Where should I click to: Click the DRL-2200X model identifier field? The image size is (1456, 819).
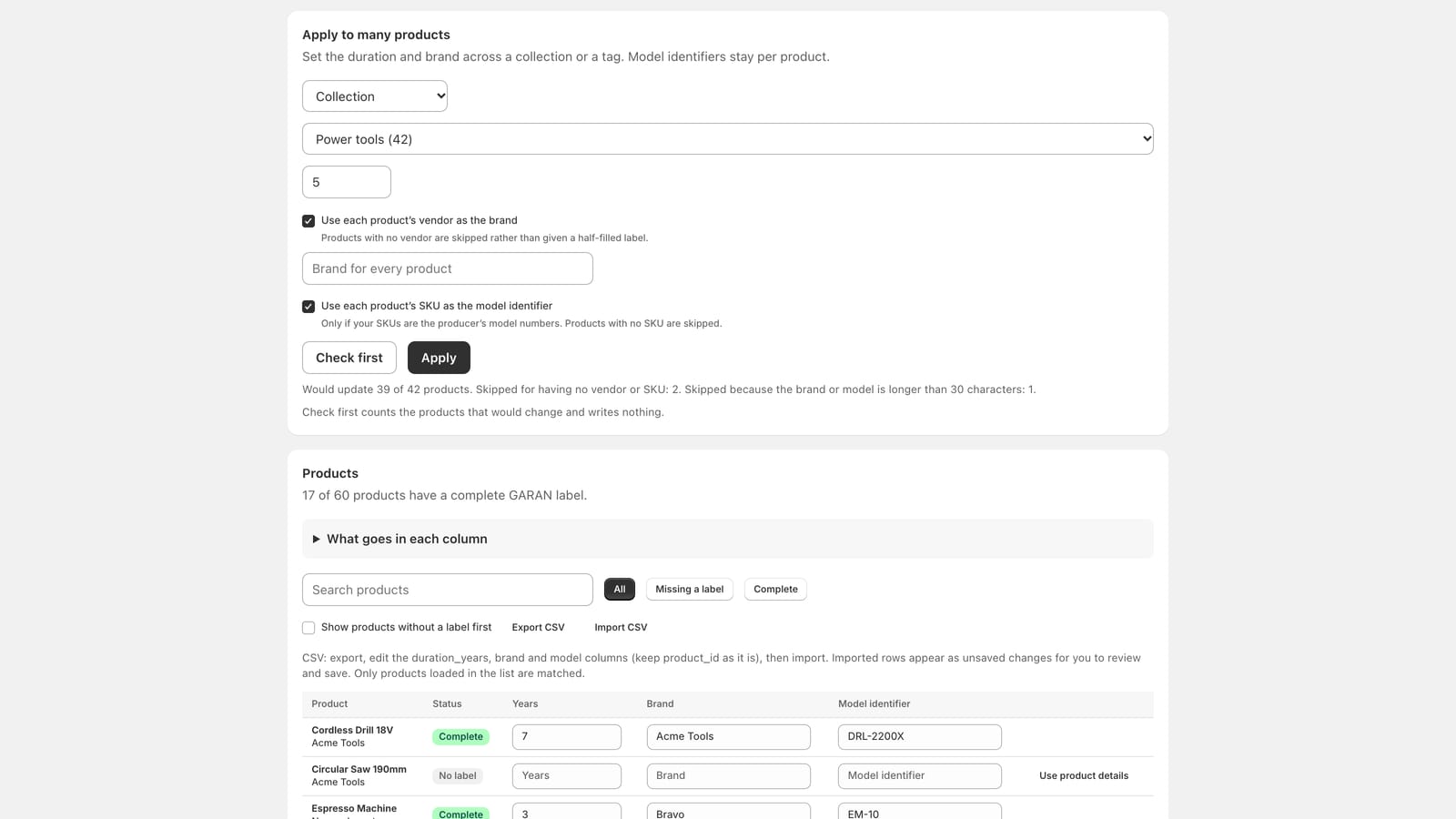coord(920,737)
